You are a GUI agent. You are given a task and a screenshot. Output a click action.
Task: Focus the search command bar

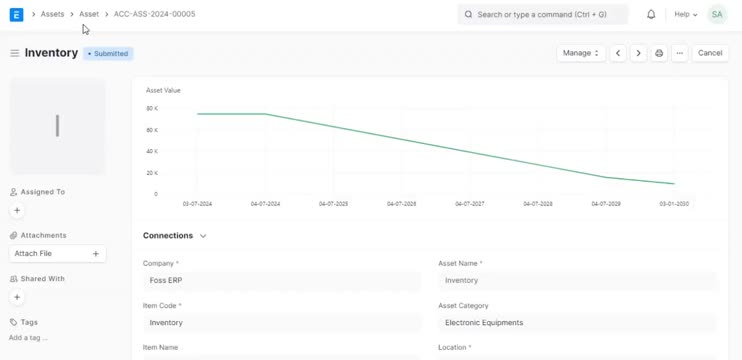pos(542,15)
